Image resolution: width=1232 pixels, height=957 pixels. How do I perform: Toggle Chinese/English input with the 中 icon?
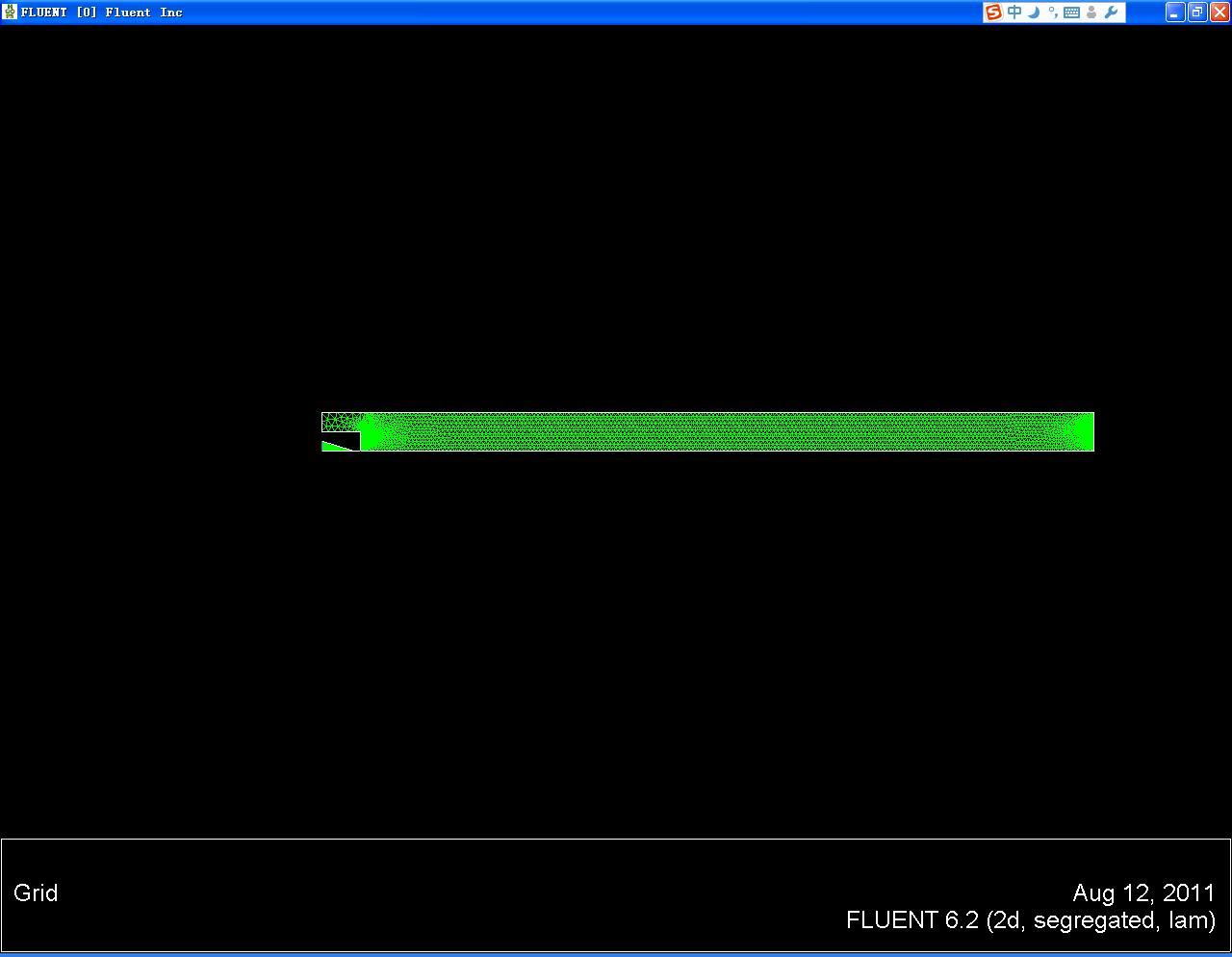point(1014,12)
